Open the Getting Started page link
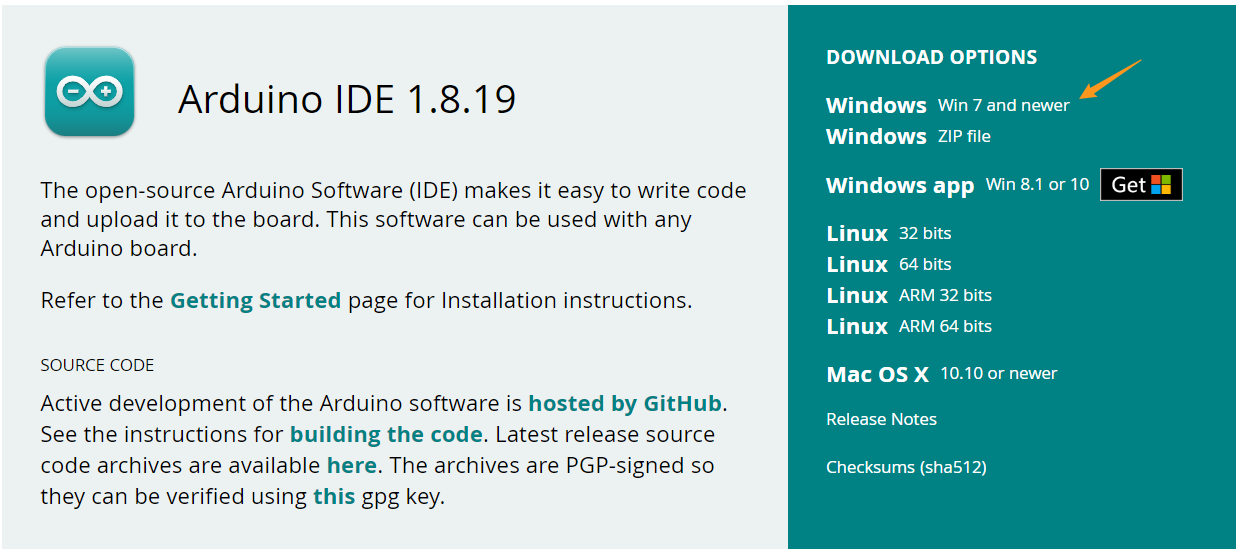 point(255,300)
